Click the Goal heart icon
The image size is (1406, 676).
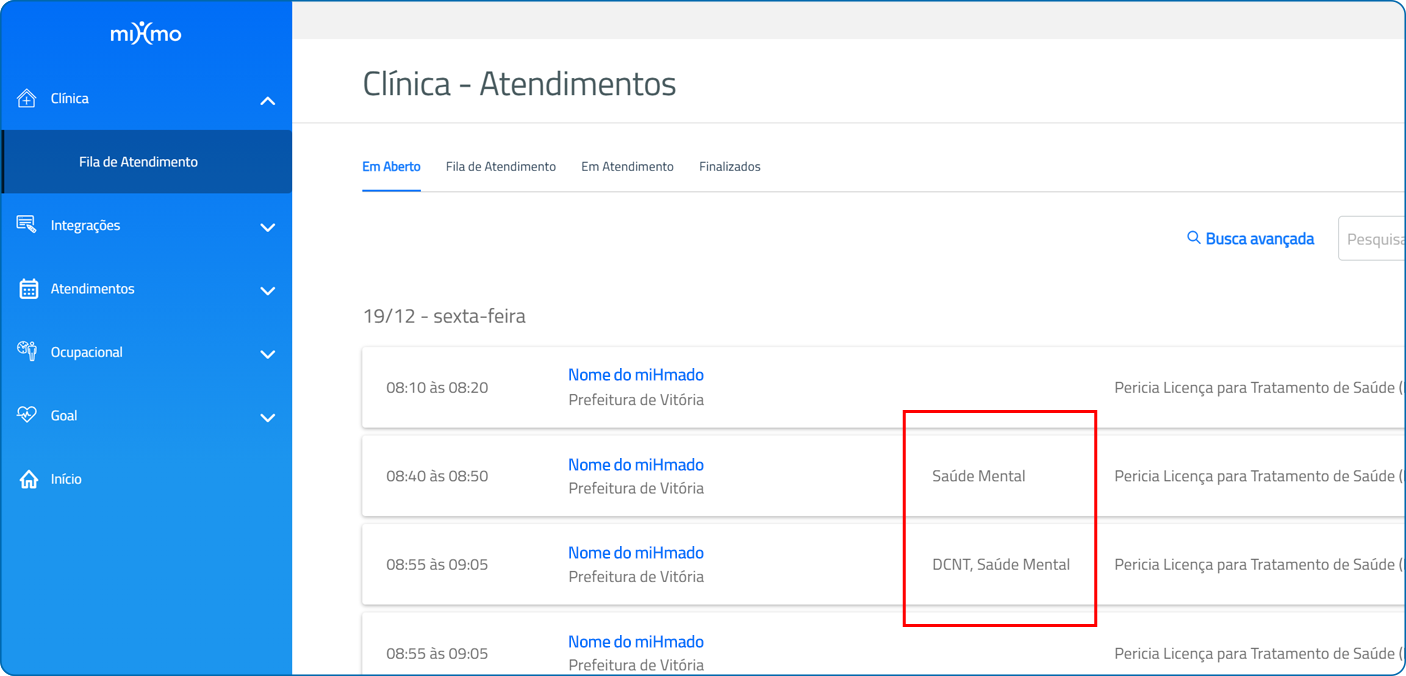27,415
